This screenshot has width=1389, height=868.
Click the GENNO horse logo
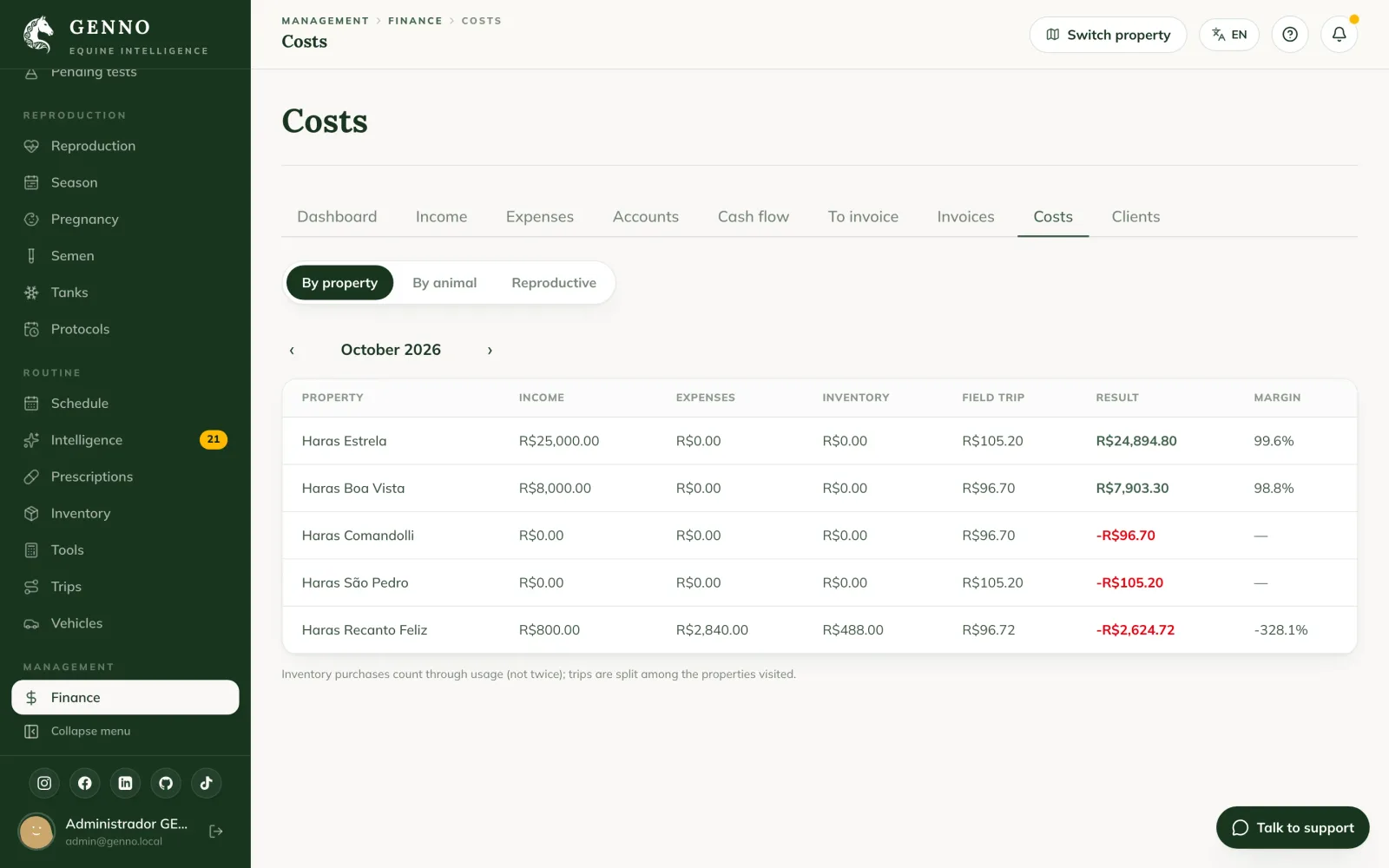tap(38, 35)
